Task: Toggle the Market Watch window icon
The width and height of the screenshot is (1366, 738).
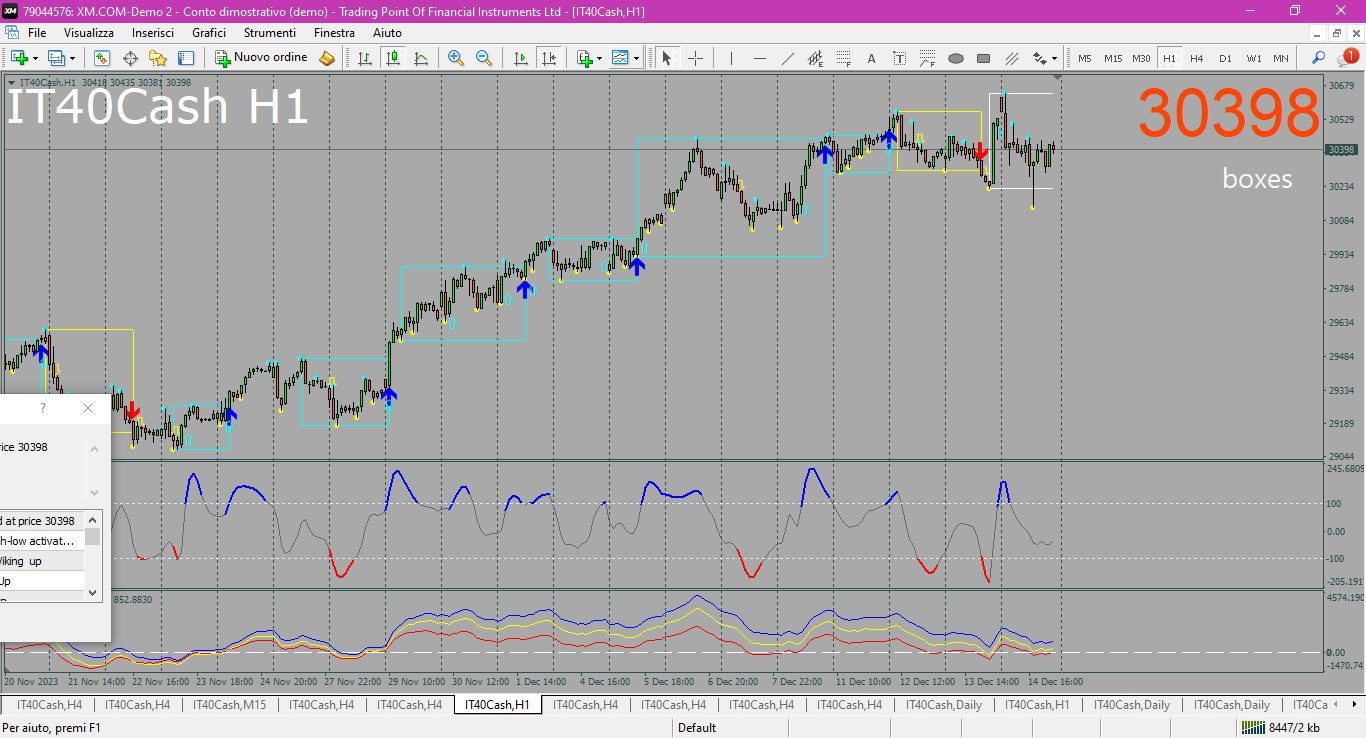Action: [102, 58]
